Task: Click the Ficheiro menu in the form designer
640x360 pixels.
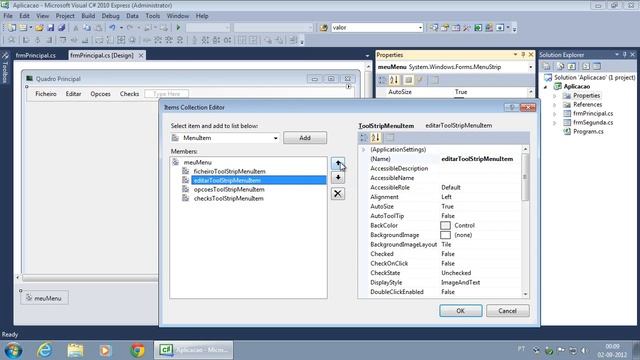Action: pyautogui.click(x=46, y=94)
